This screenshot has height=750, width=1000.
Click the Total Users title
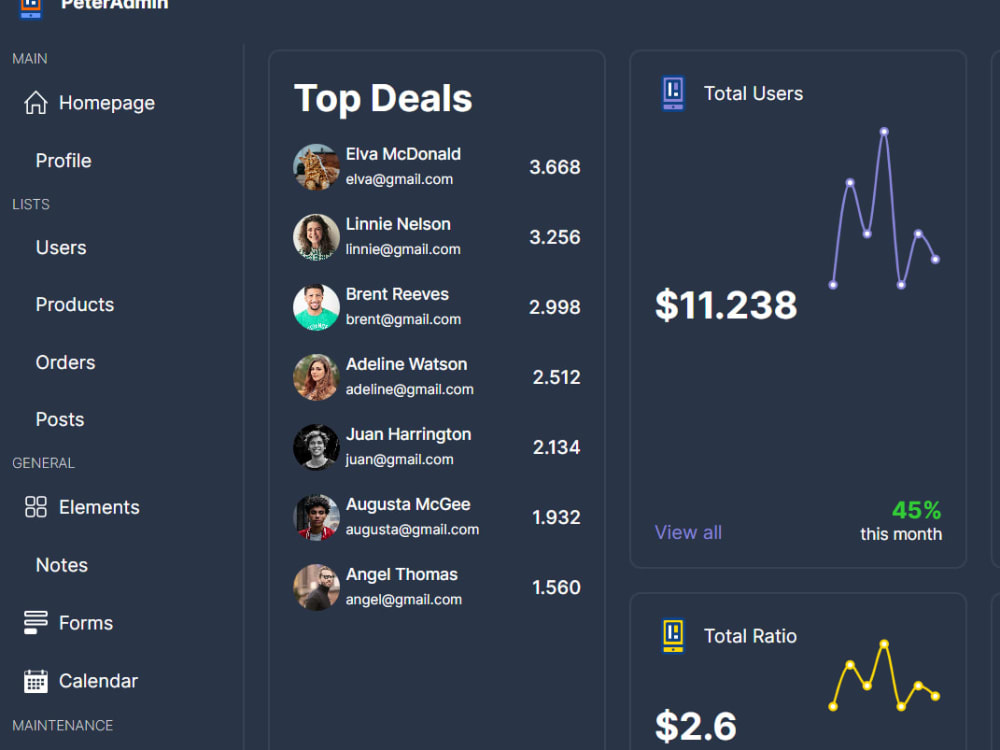coord(753,94)
